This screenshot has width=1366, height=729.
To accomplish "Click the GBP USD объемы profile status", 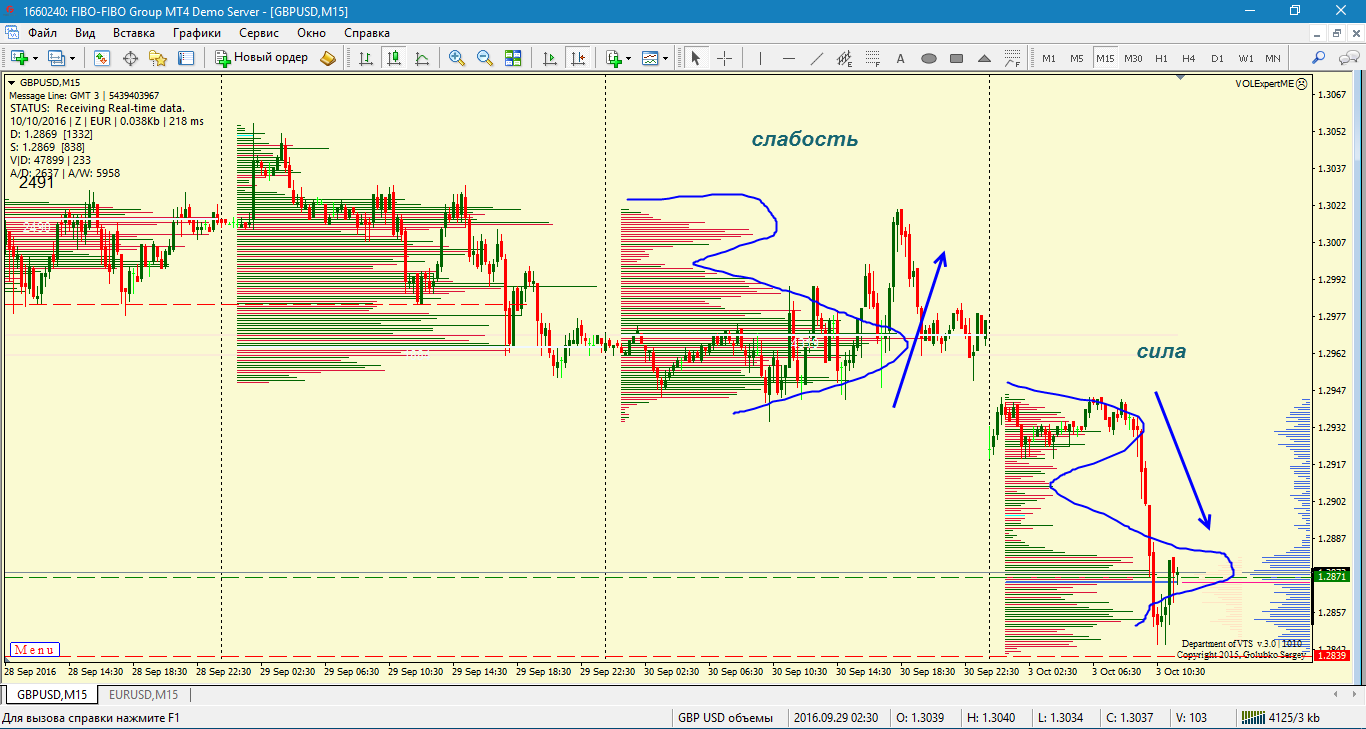I will pos(725,717).
